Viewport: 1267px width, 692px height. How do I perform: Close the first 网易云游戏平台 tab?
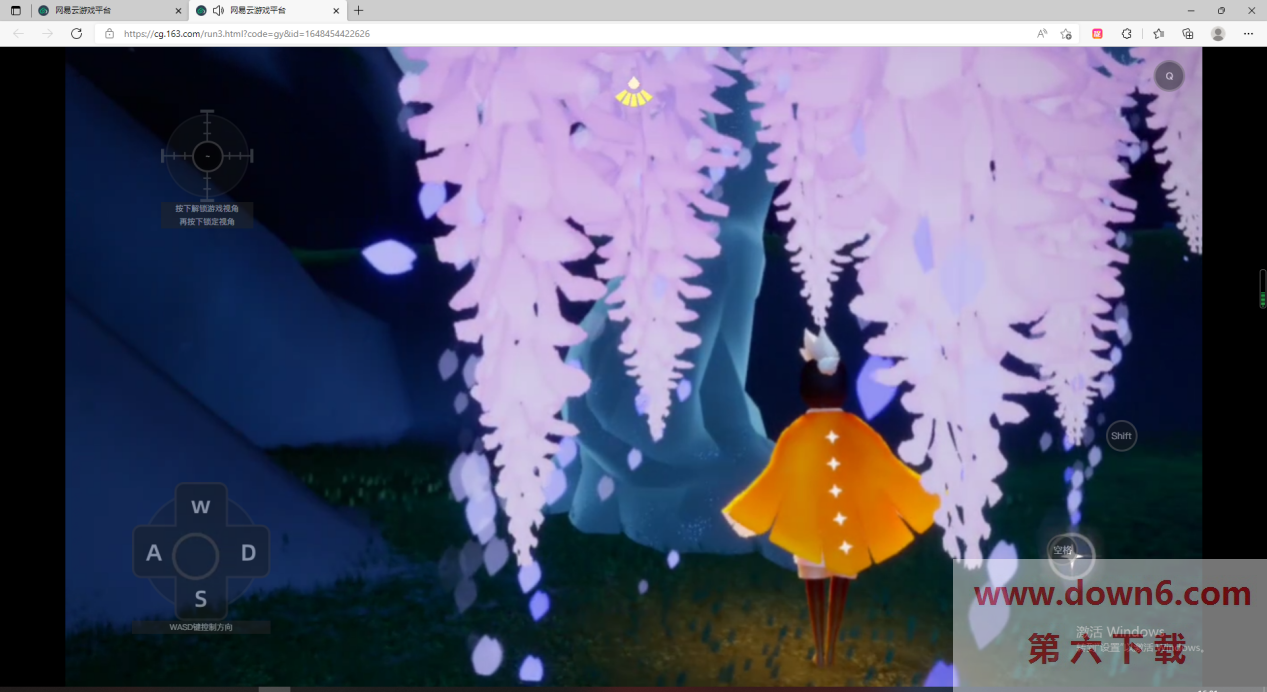178,10
